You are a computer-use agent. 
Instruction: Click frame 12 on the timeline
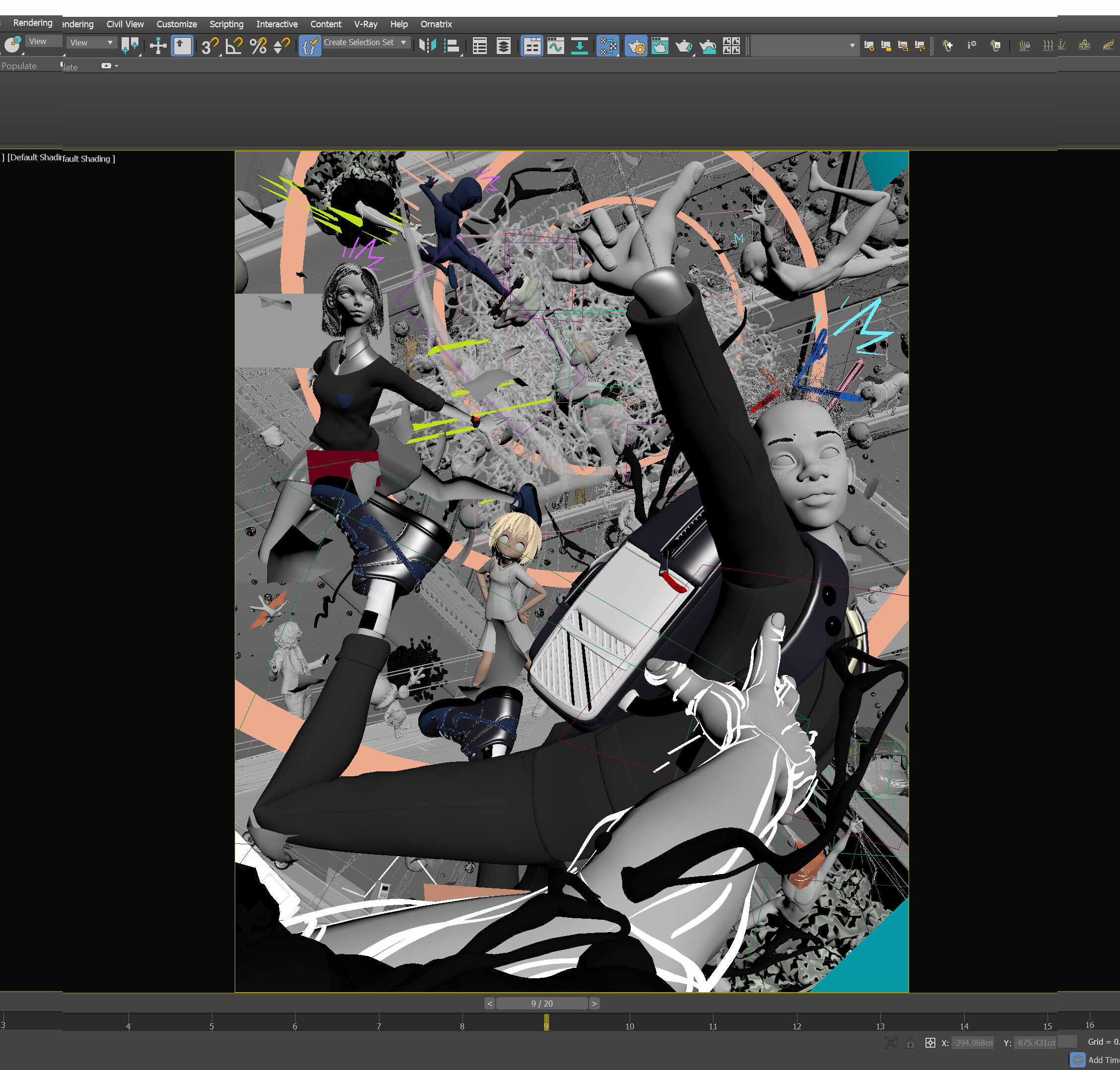point(796,1023)
